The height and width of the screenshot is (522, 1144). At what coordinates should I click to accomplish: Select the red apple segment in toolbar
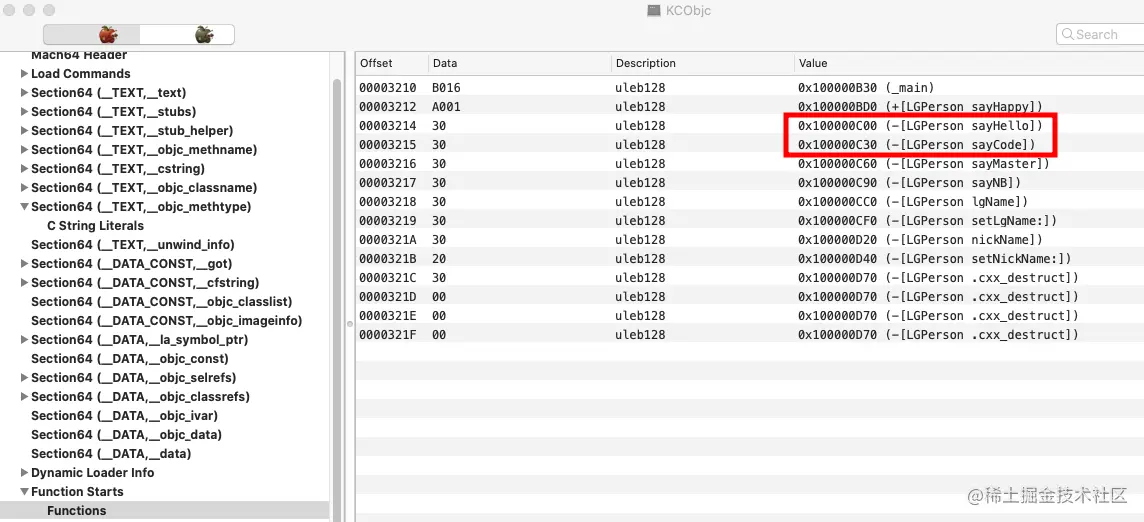click(x=91, y=34)
